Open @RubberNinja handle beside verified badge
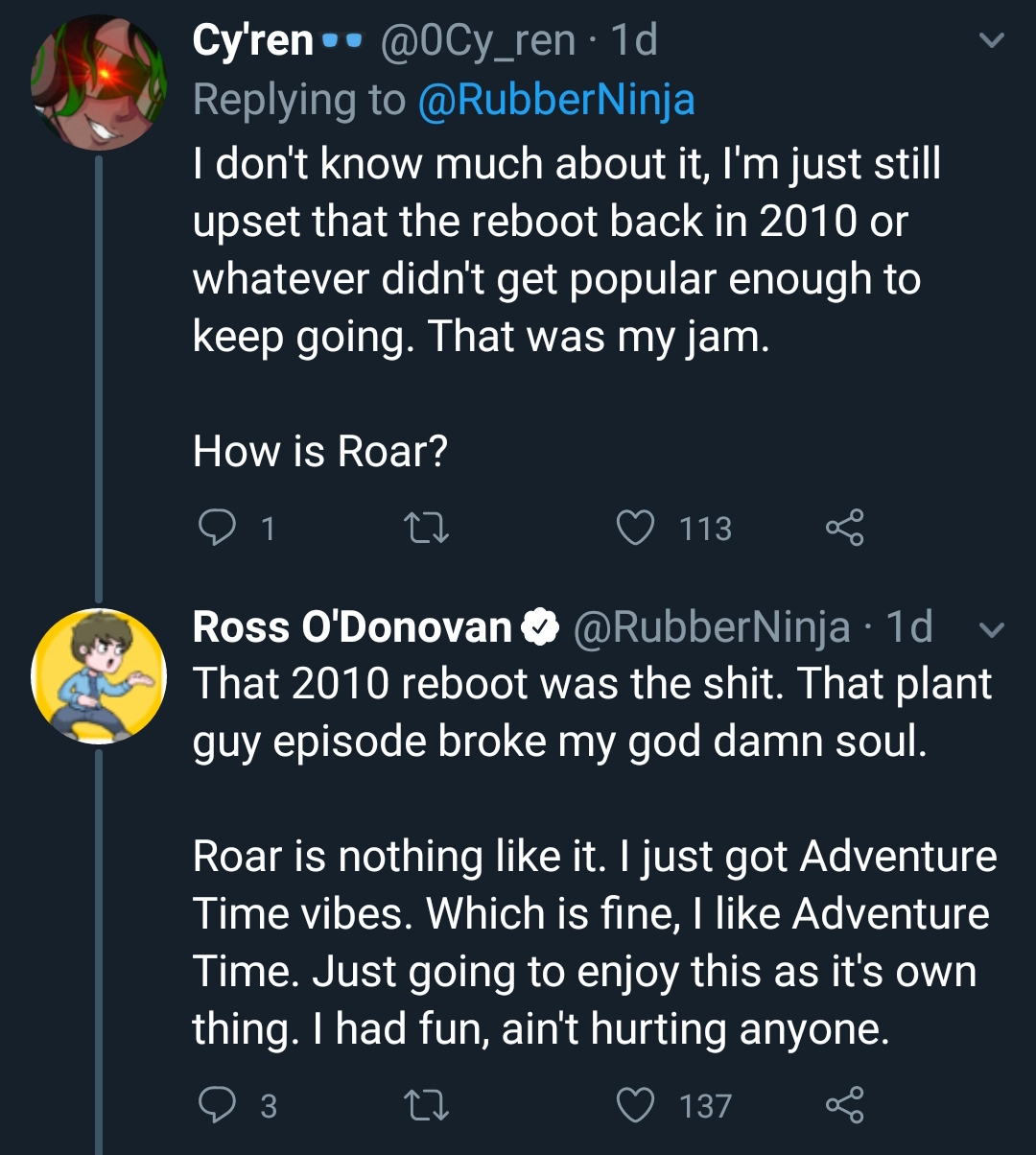1036x1155 pixels. 712,627
